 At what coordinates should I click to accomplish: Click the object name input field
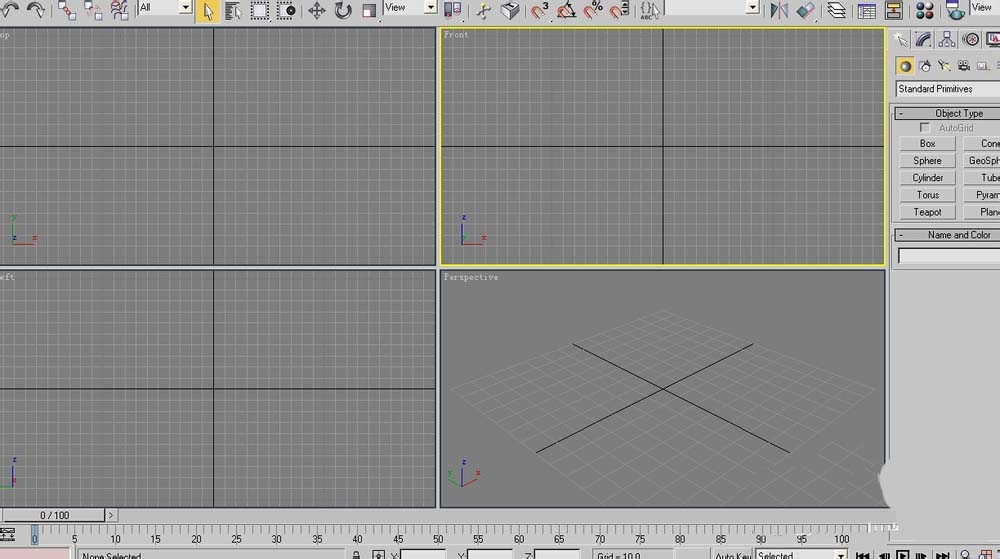pos(949,256)
